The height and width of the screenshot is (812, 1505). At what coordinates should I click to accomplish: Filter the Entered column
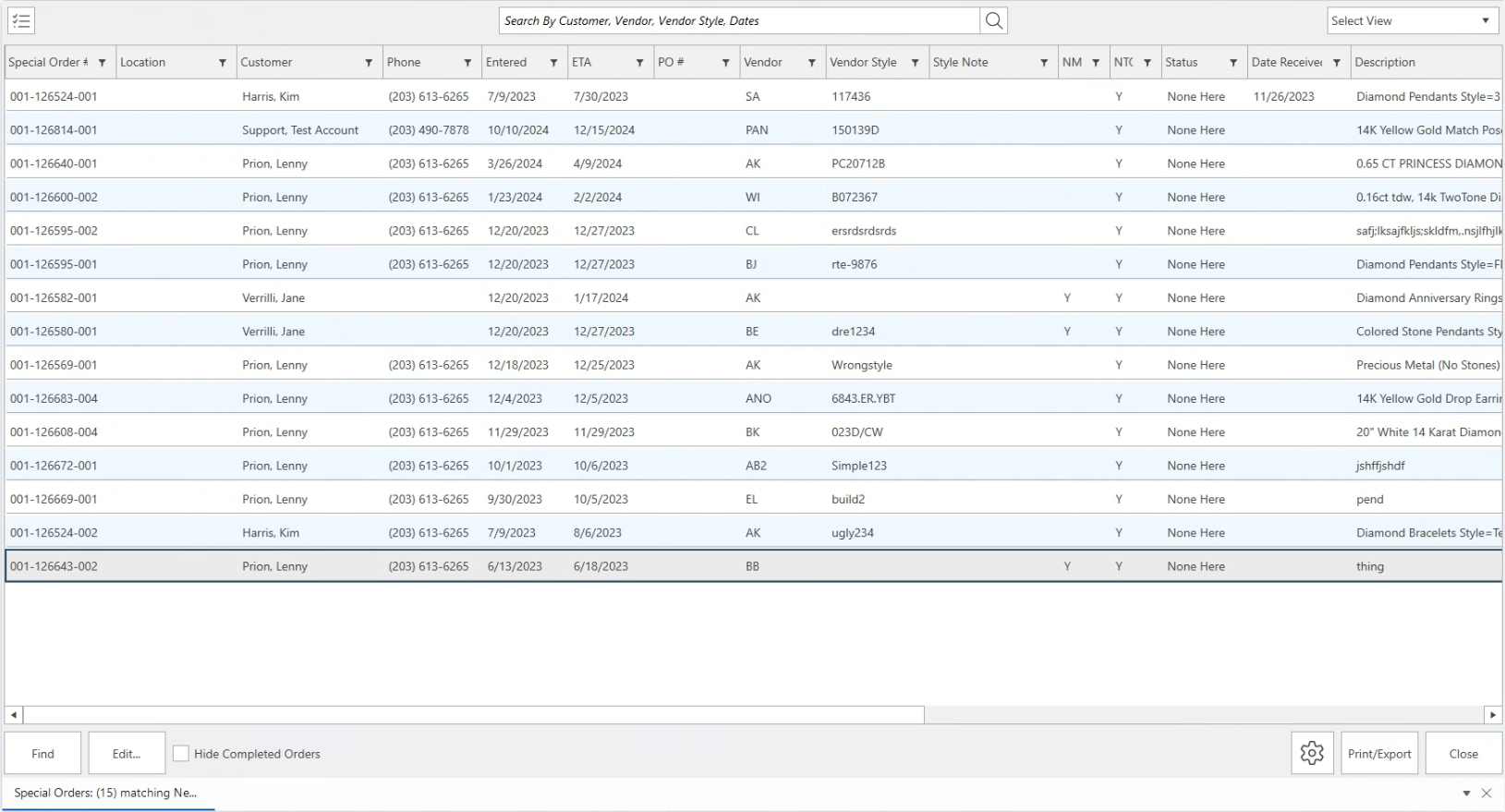(x=553, y=63)
